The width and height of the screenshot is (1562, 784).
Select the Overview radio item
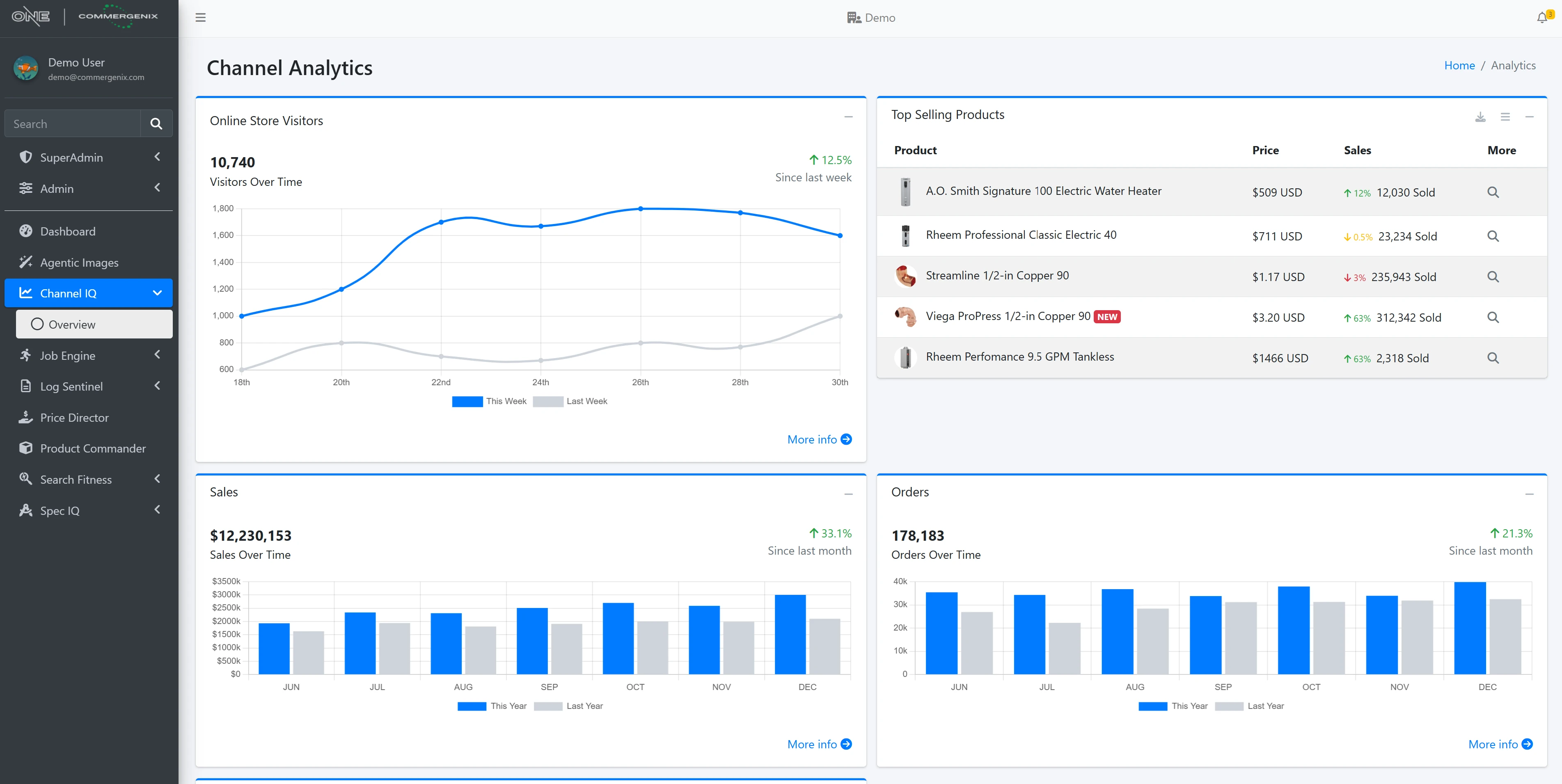coord(94,325)
